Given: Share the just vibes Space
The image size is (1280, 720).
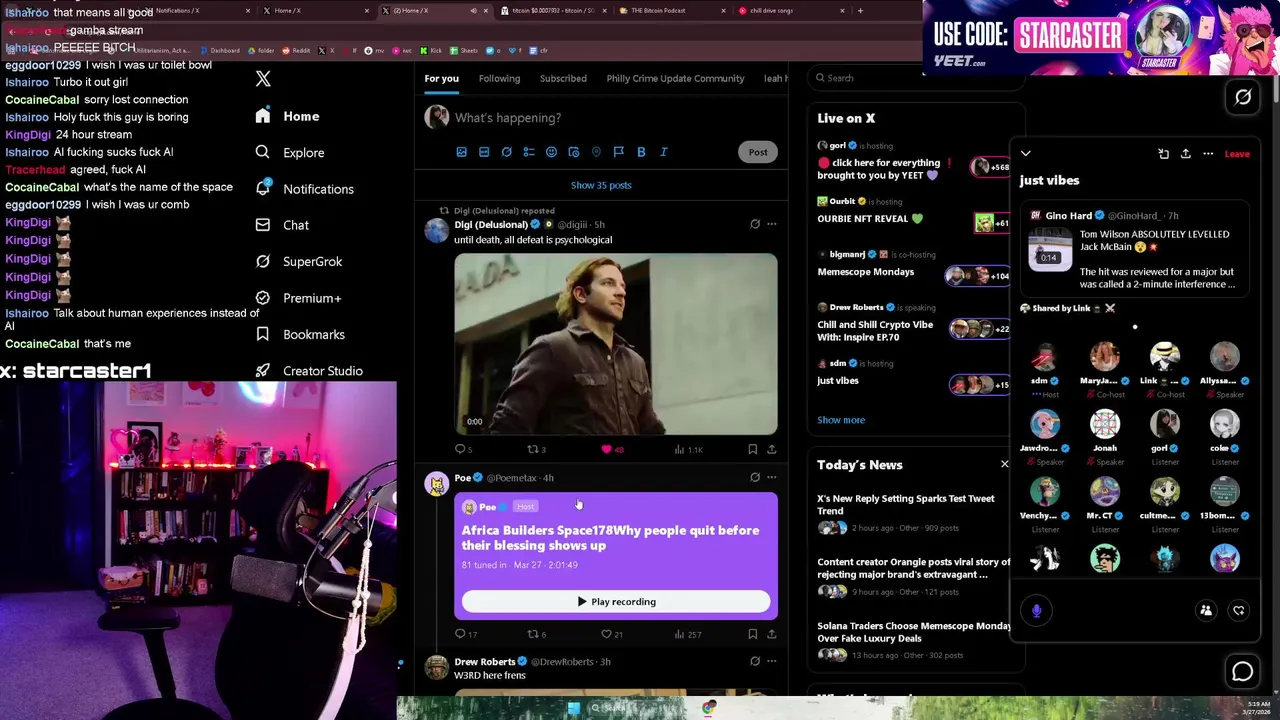Looking at the screenshot, I should point(1185,154).
